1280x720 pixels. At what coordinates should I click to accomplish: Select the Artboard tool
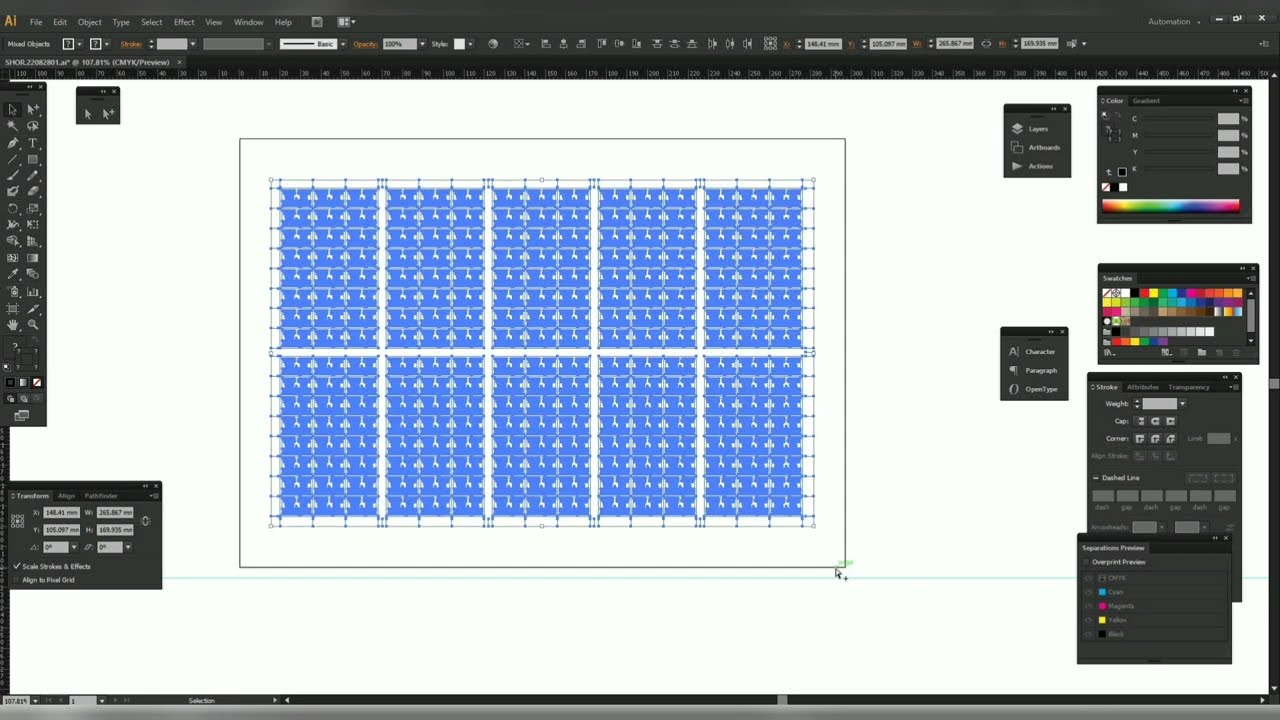click(12, 308)
